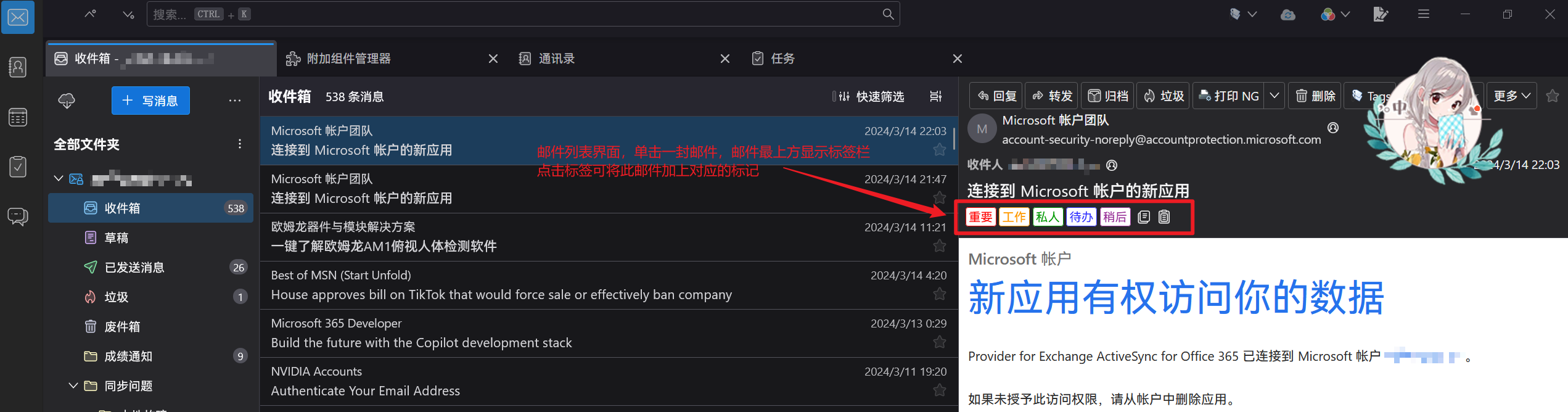The image size is (1568, 412).
Task: Star the NVIDIA Accounts message
Action: click(x=939, y=390)
